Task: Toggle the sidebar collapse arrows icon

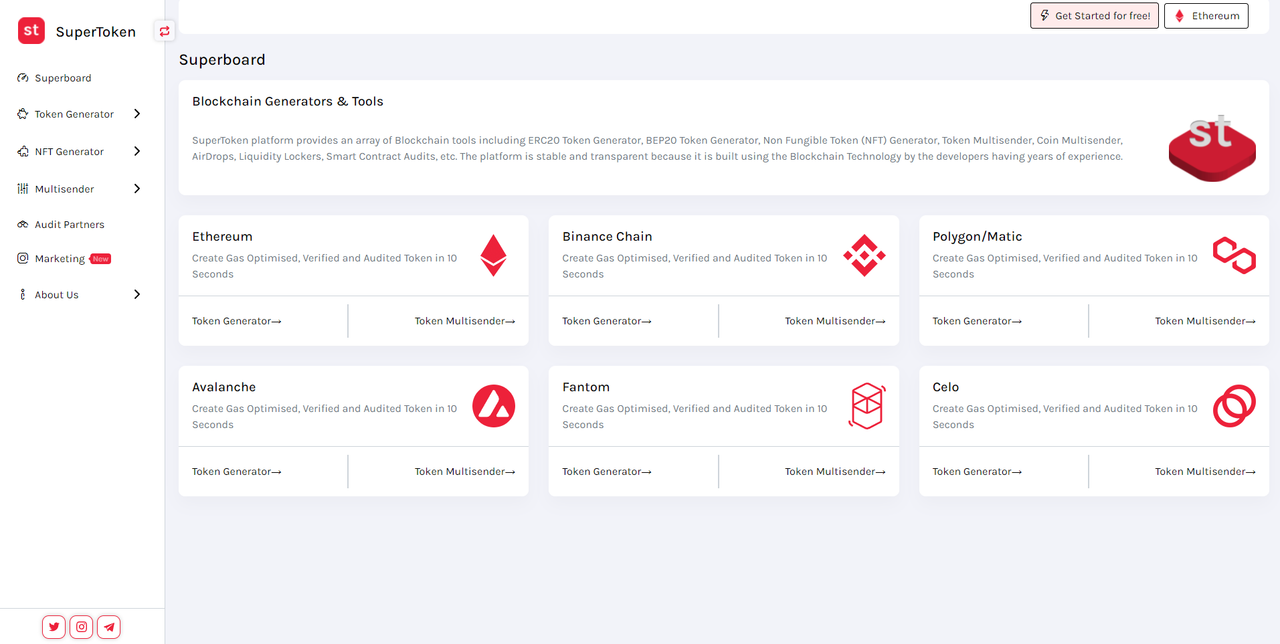Action: (x=165, y=31)
